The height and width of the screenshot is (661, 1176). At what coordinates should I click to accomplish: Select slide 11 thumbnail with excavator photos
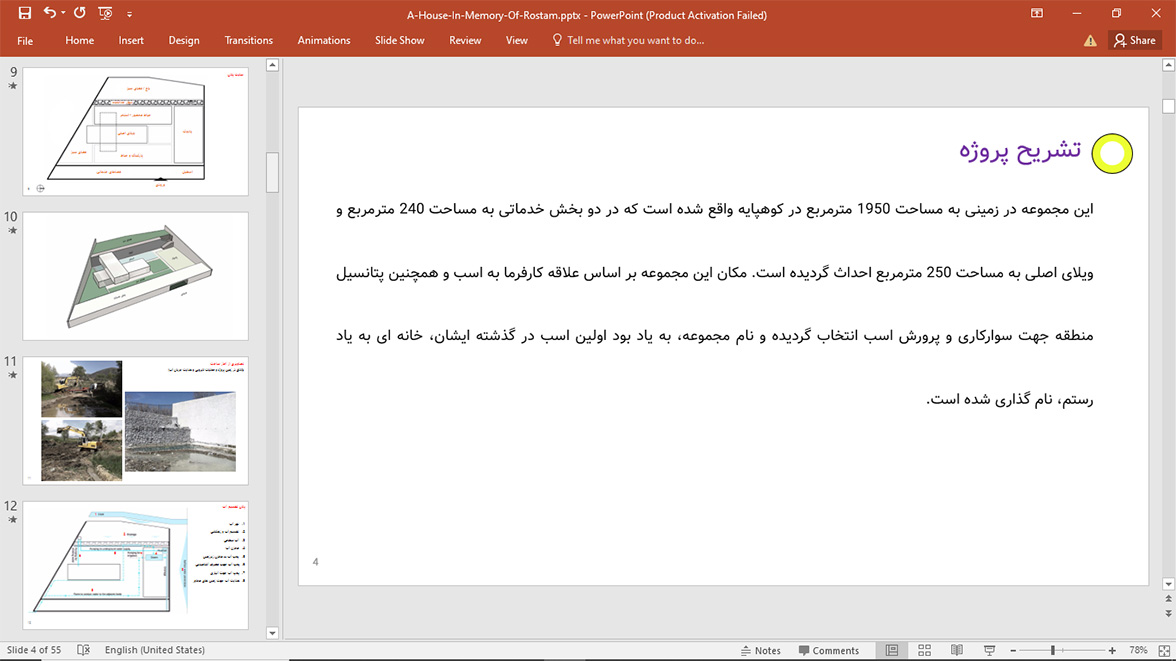pyautogui.click(x=136, y=421)
